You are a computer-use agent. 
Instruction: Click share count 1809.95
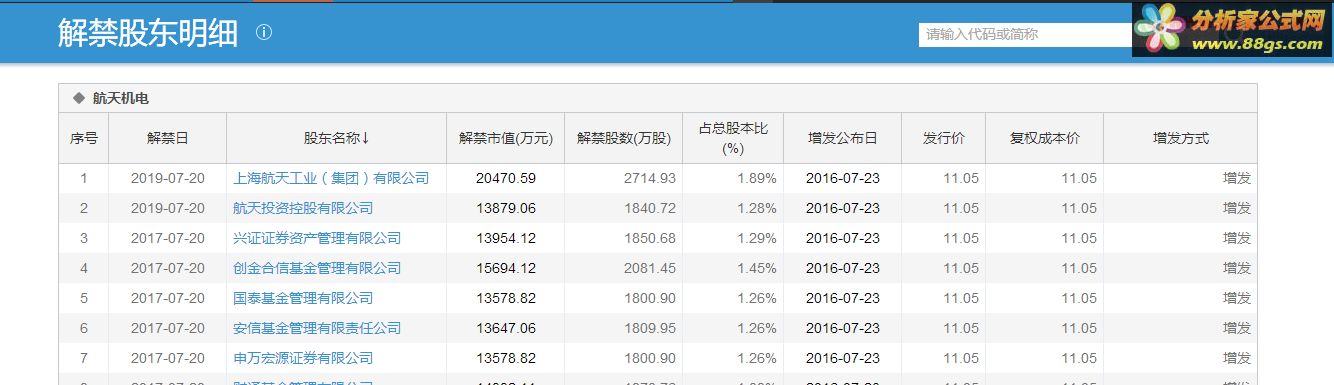click(650, 328)
